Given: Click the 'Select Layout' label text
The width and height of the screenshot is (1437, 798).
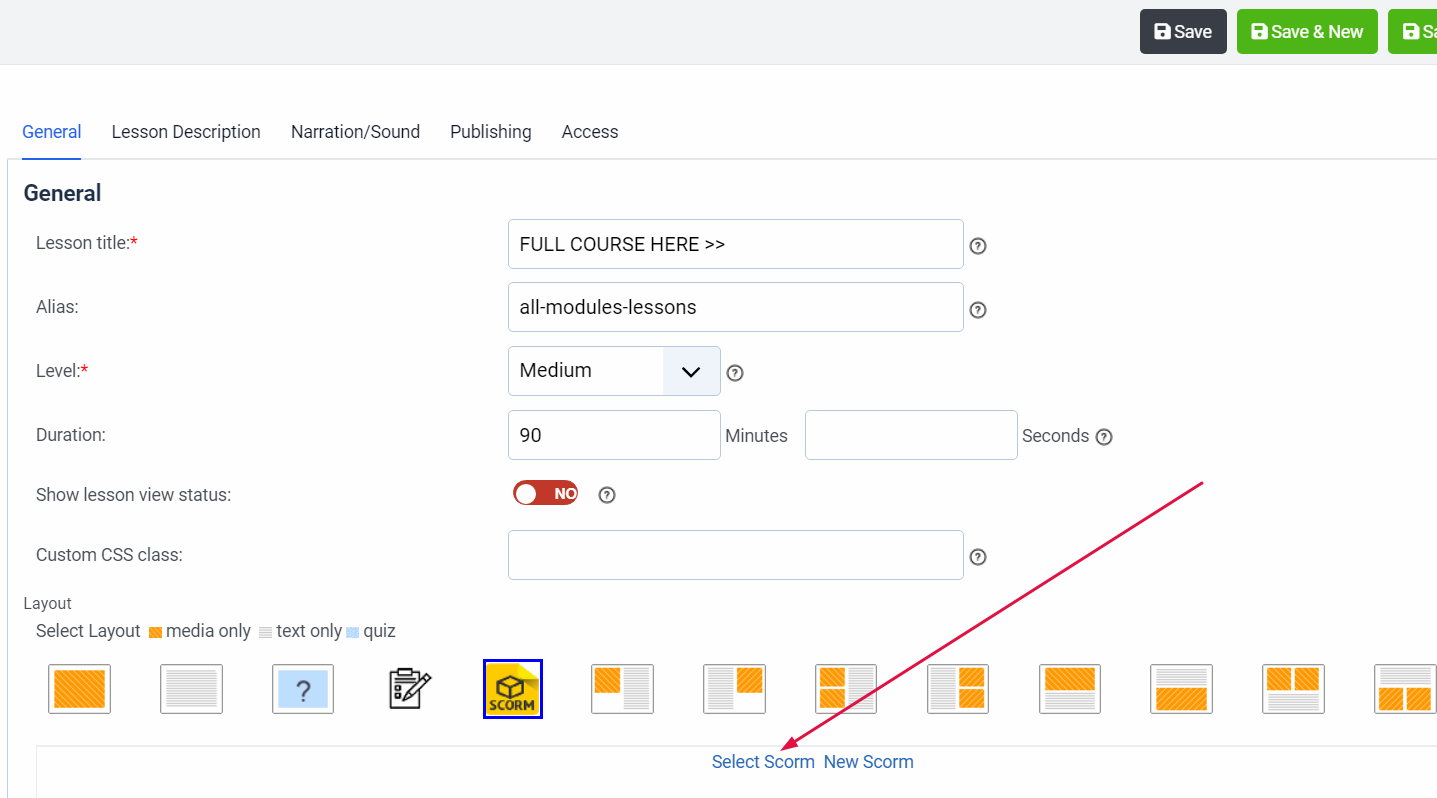Looking at the screenshot, I should pos(88,631).
